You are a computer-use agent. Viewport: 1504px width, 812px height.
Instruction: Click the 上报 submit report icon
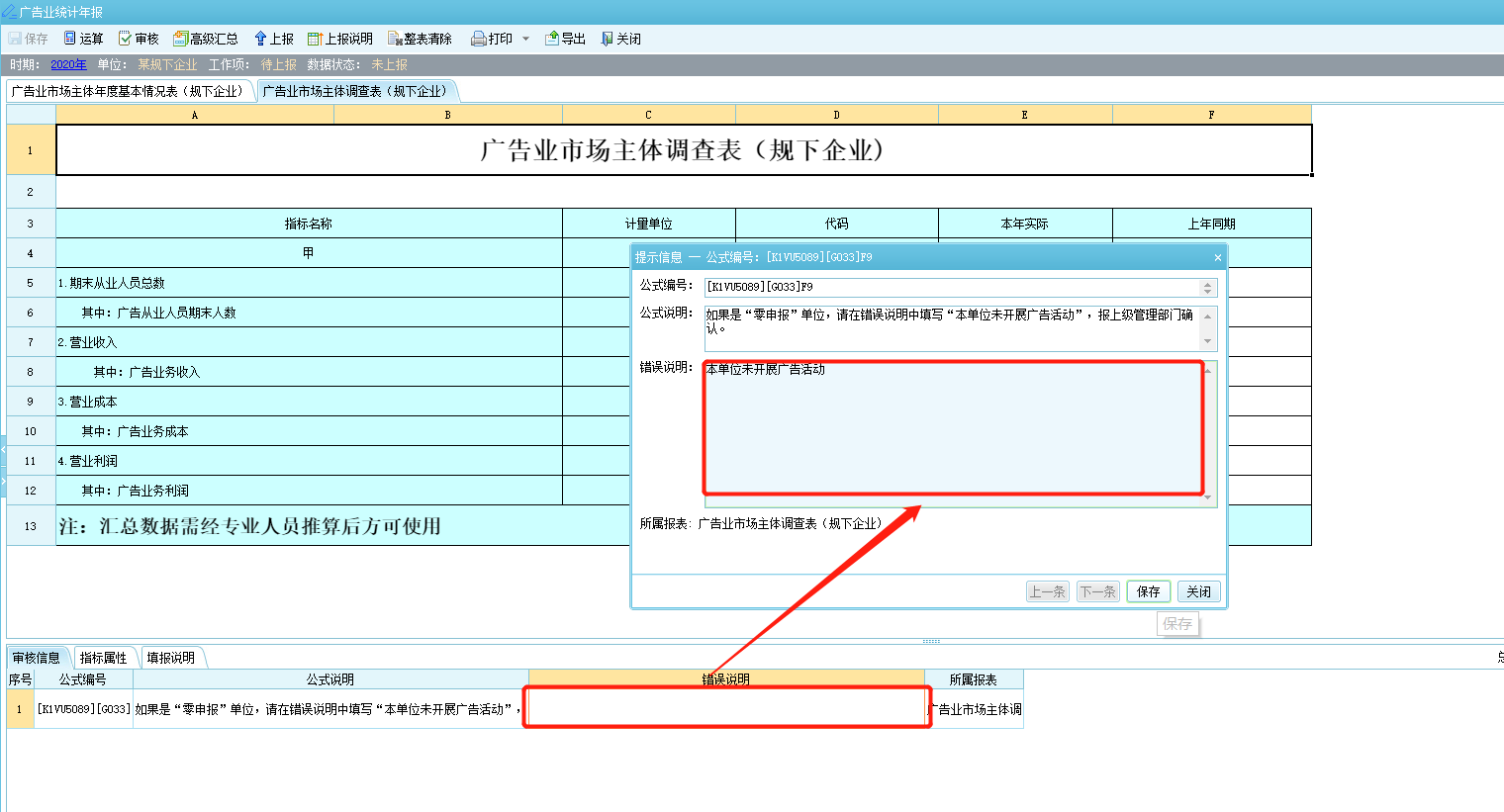(x=261, y=39)
